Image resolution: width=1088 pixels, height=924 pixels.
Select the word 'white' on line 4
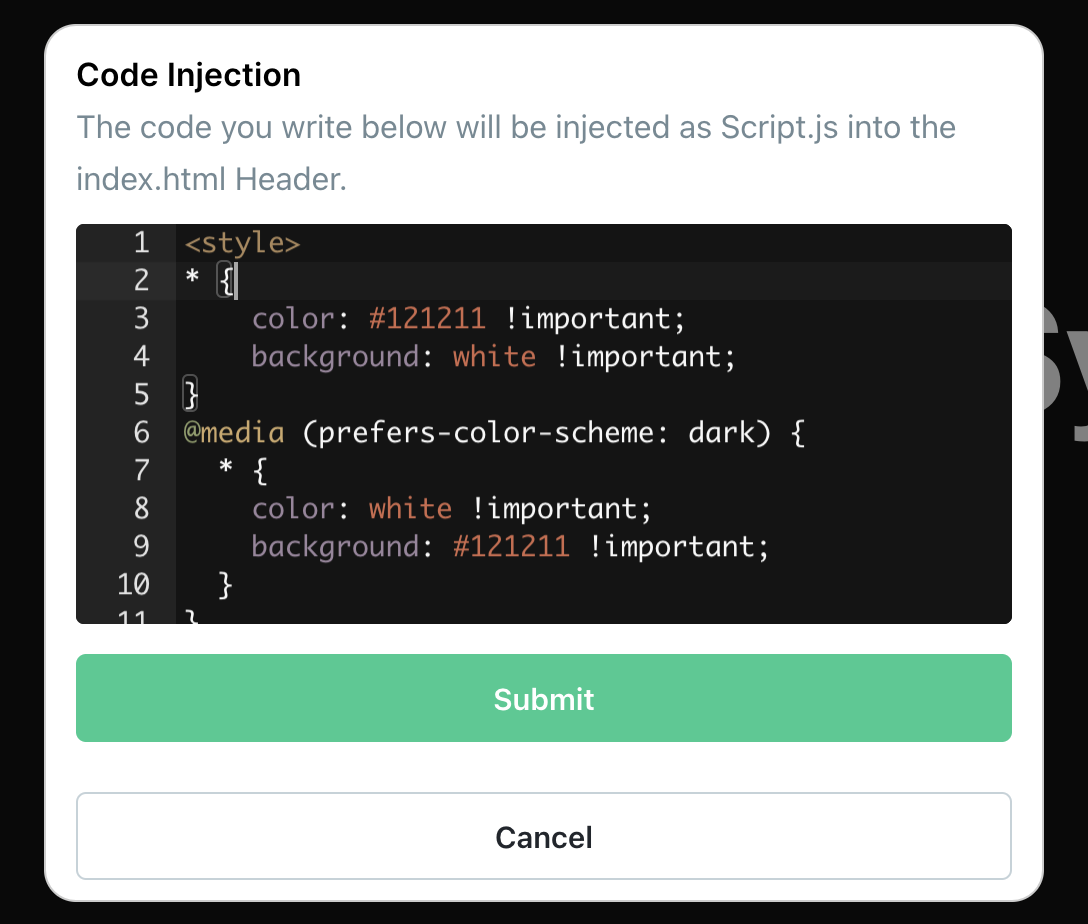[x=494, y=356]
